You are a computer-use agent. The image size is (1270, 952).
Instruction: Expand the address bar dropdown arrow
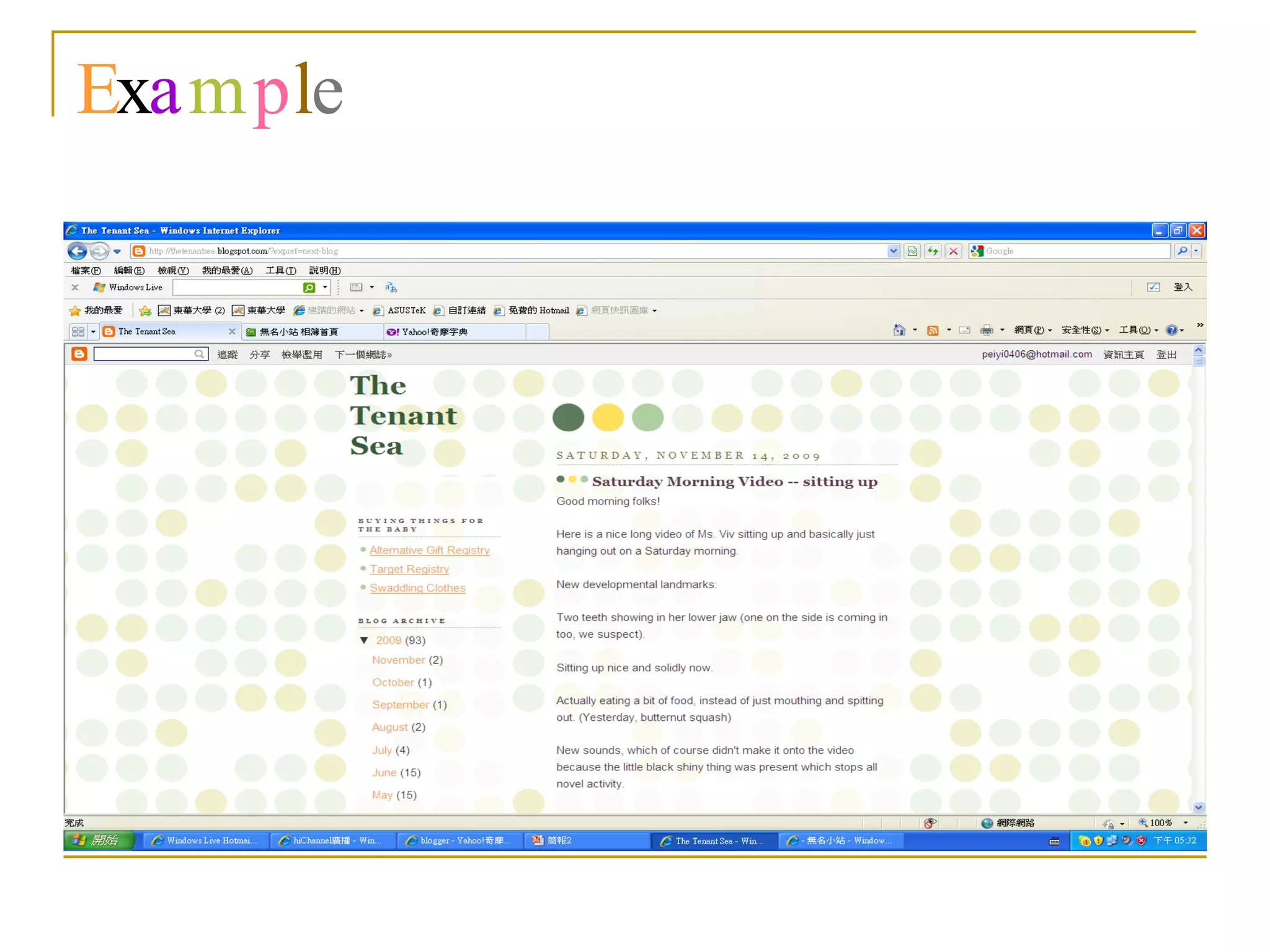[893, 251]
